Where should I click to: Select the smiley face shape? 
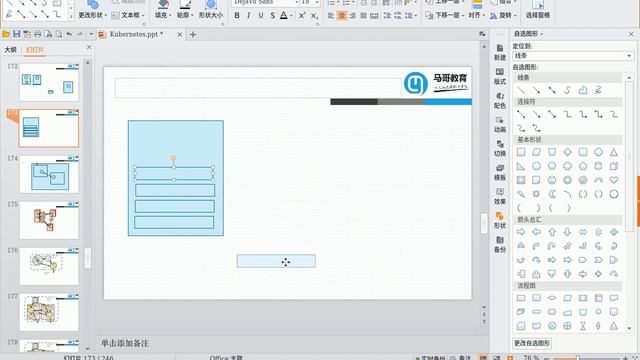[552, 180]
